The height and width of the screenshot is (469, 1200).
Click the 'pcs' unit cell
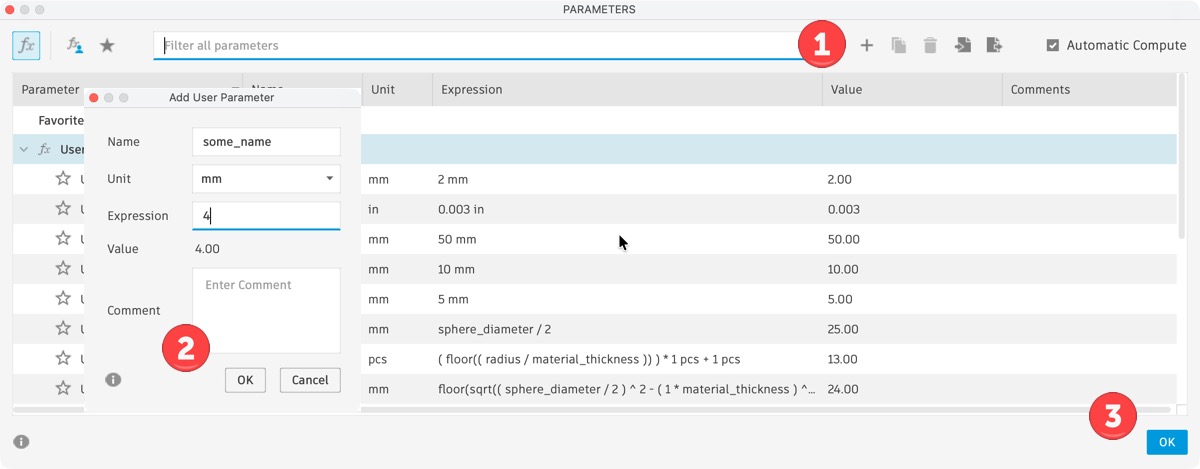[377, 359]
